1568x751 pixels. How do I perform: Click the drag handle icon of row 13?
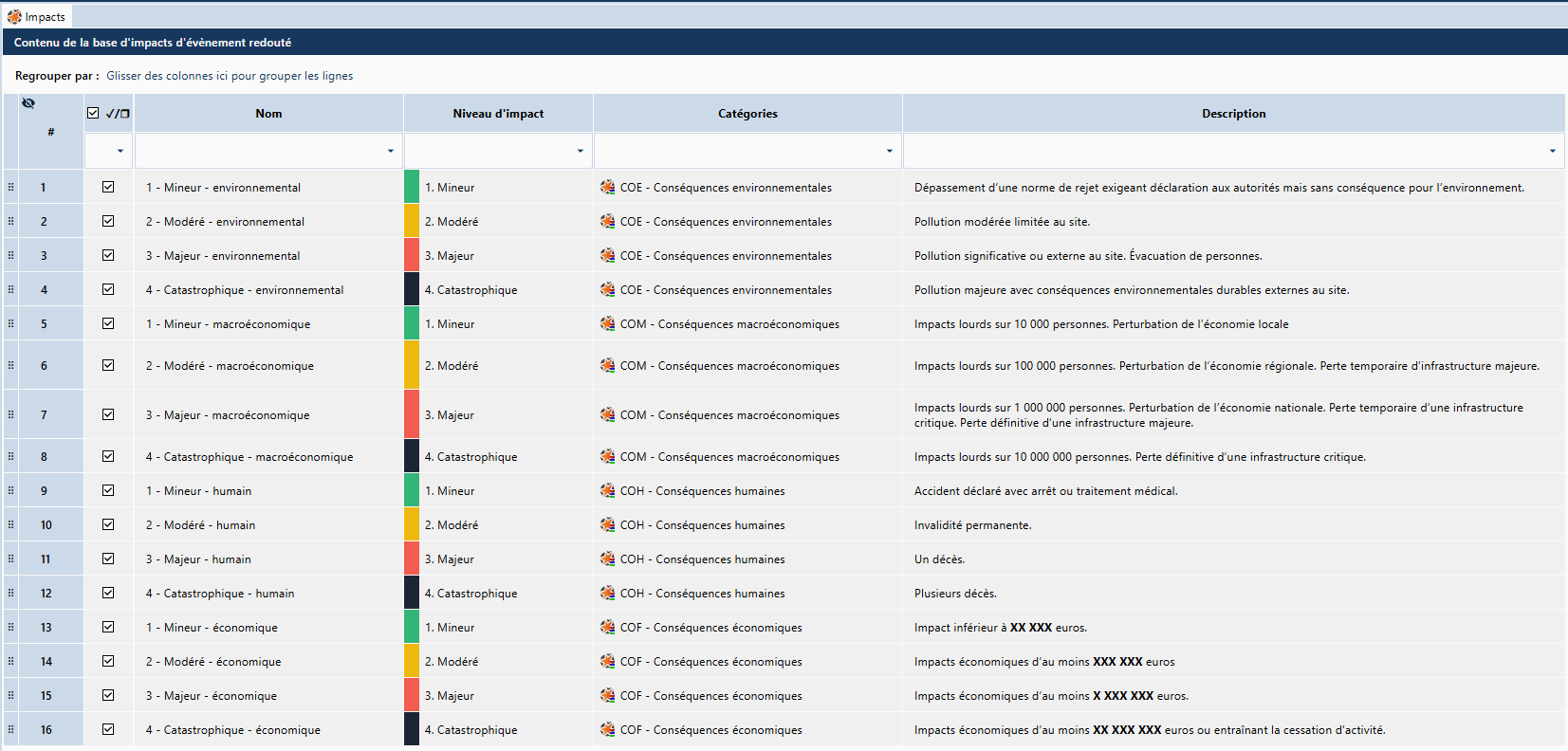click(11, 627)
